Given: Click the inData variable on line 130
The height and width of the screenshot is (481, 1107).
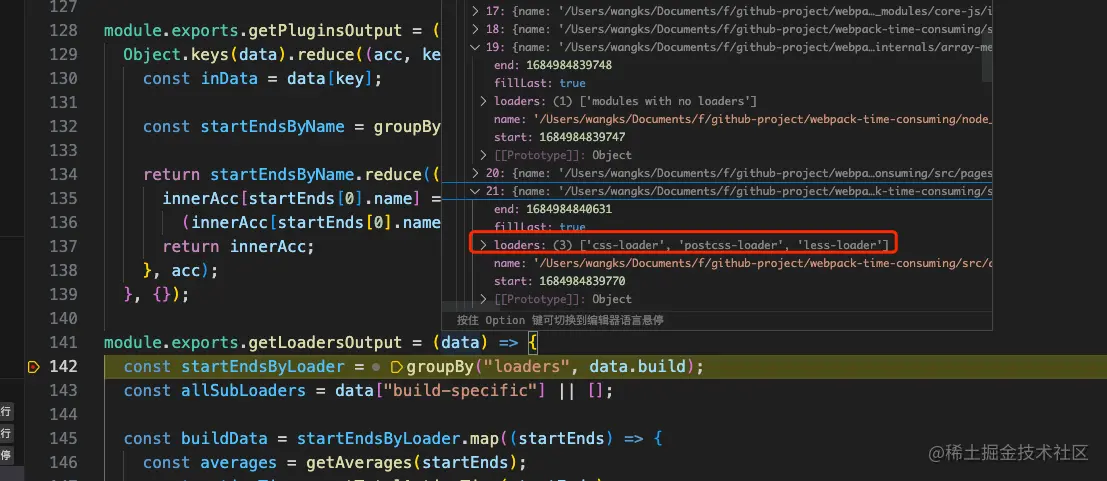Looking at the screenshot, I should [x=229, y=78].
